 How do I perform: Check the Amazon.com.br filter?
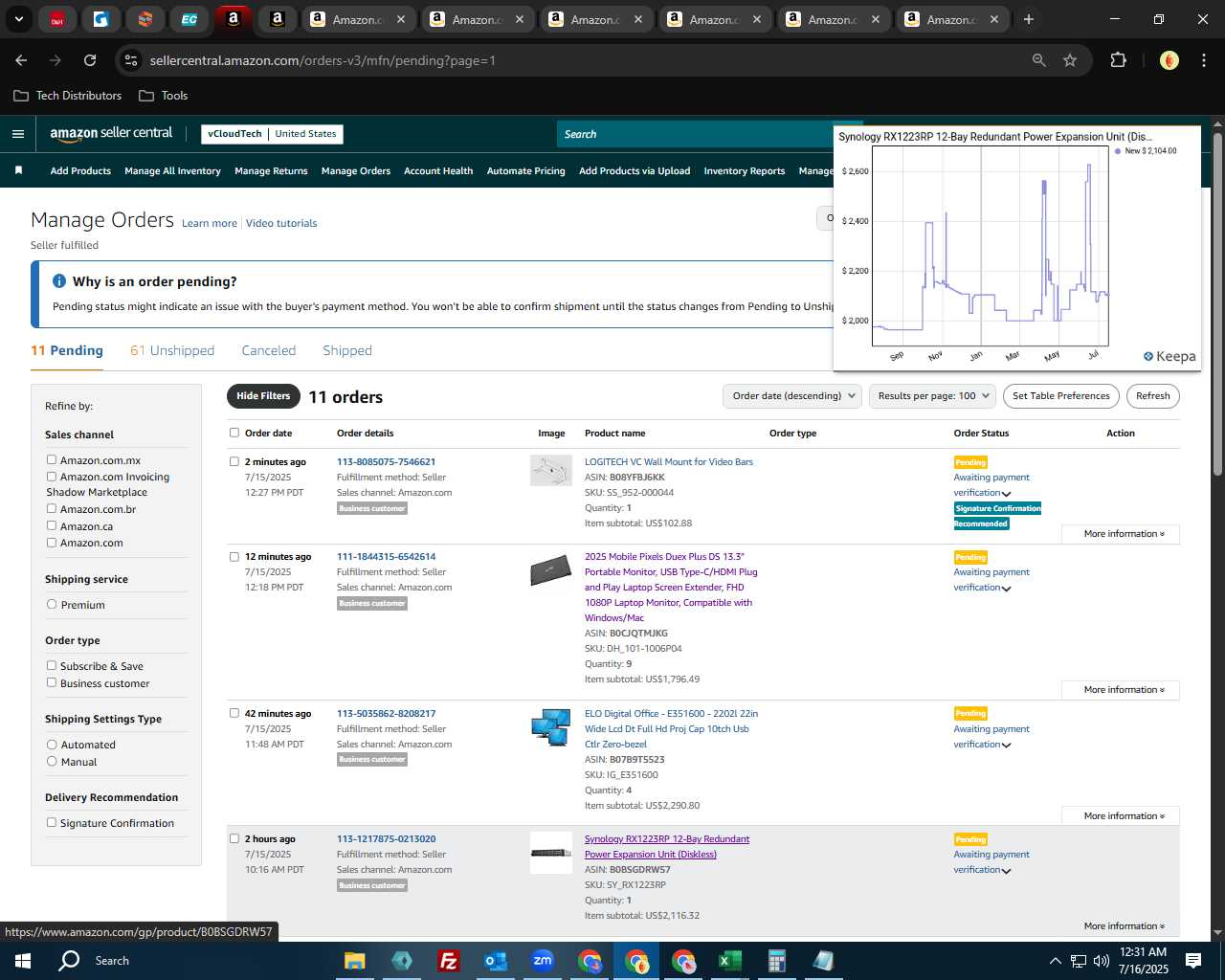pos(52,508)
